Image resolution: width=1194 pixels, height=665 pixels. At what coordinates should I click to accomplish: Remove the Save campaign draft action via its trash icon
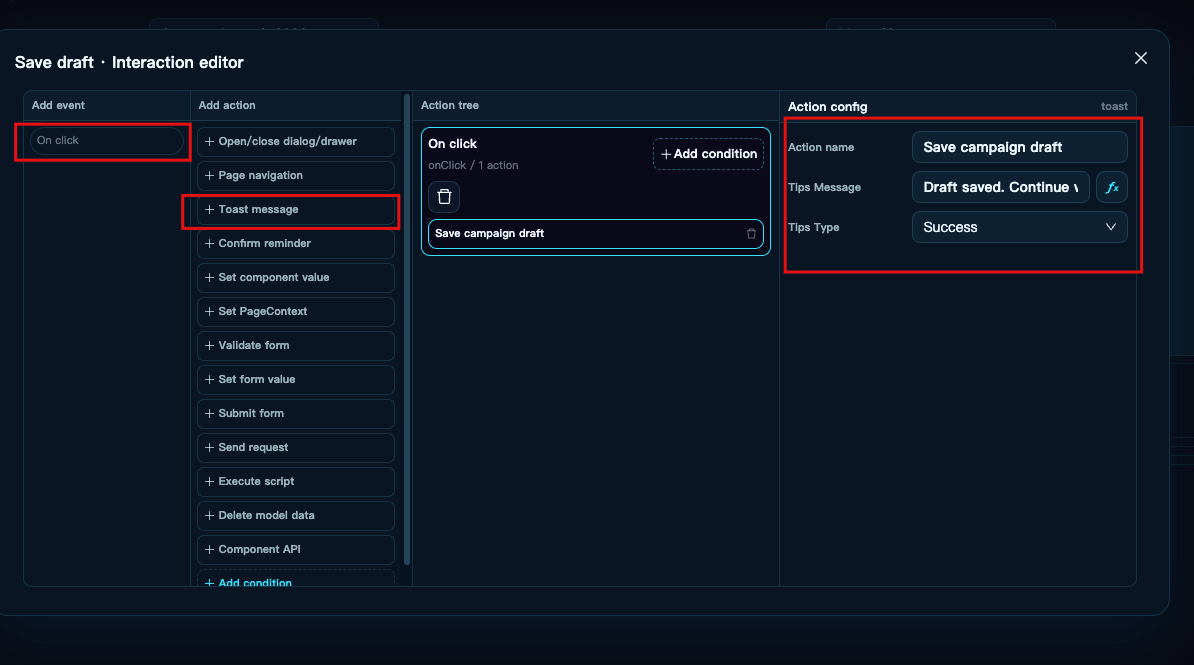[x=751, y=234]
